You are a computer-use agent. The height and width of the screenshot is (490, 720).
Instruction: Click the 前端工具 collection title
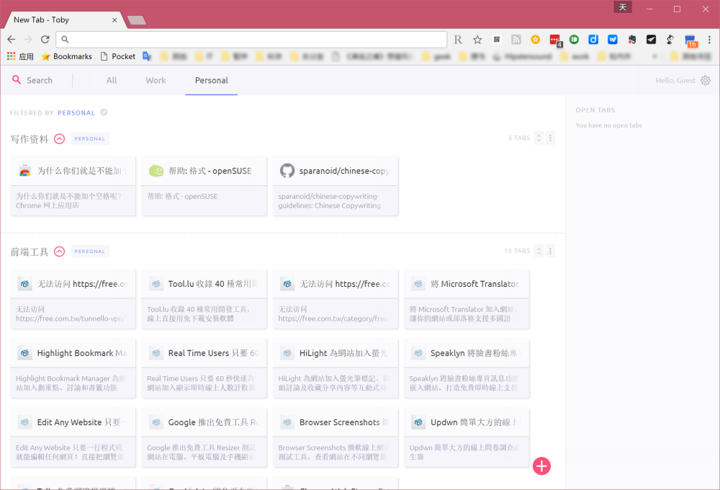coord(29,252)
